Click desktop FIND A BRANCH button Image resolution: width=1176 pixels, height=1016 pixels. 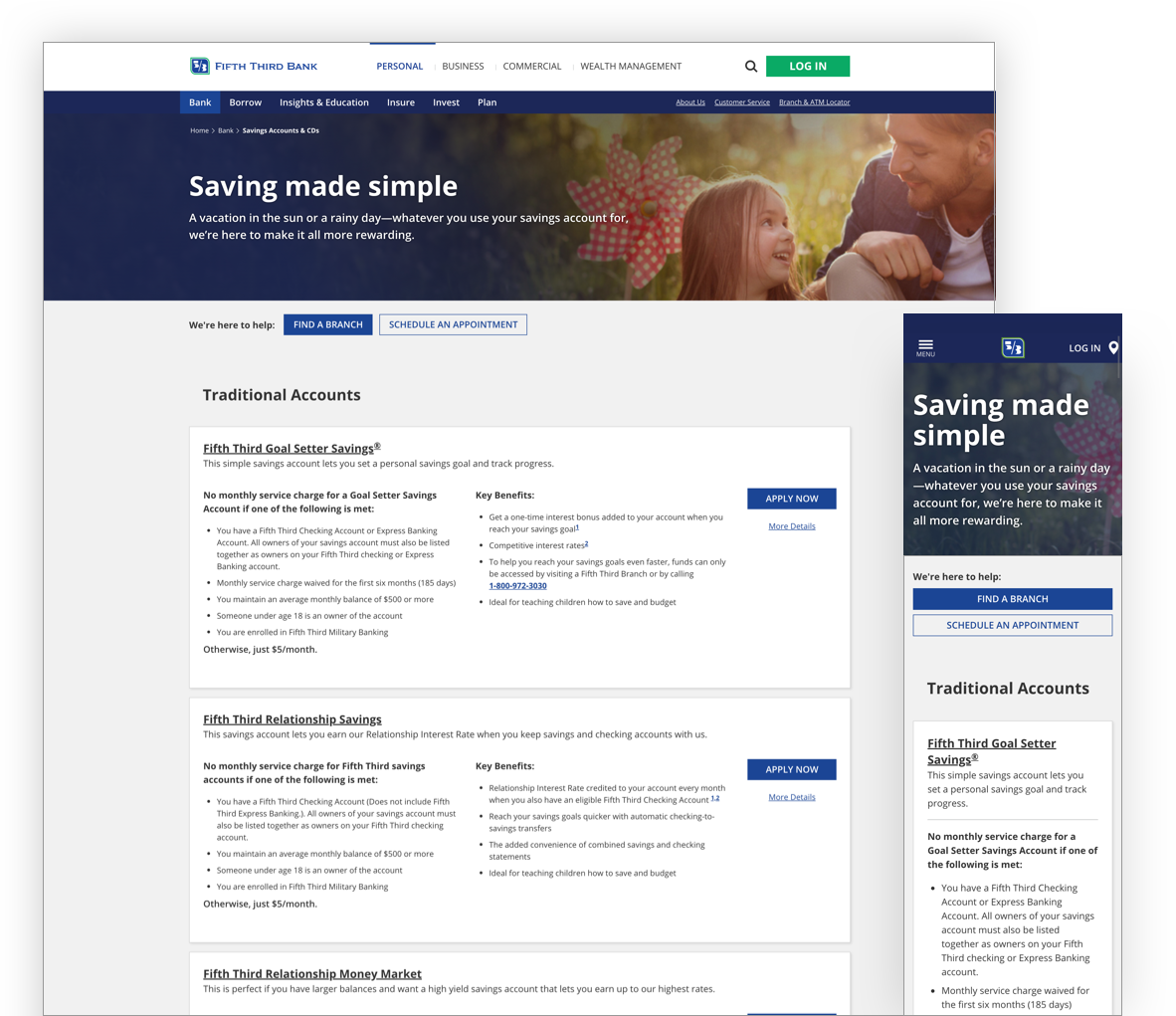[x=327, y=325]
